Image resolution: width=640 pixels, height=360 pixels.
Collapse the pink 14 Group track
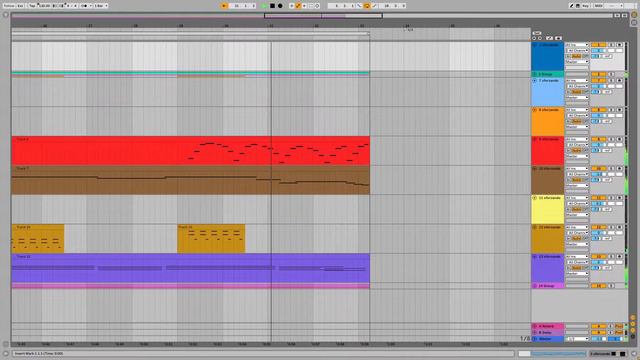(535, 286)
